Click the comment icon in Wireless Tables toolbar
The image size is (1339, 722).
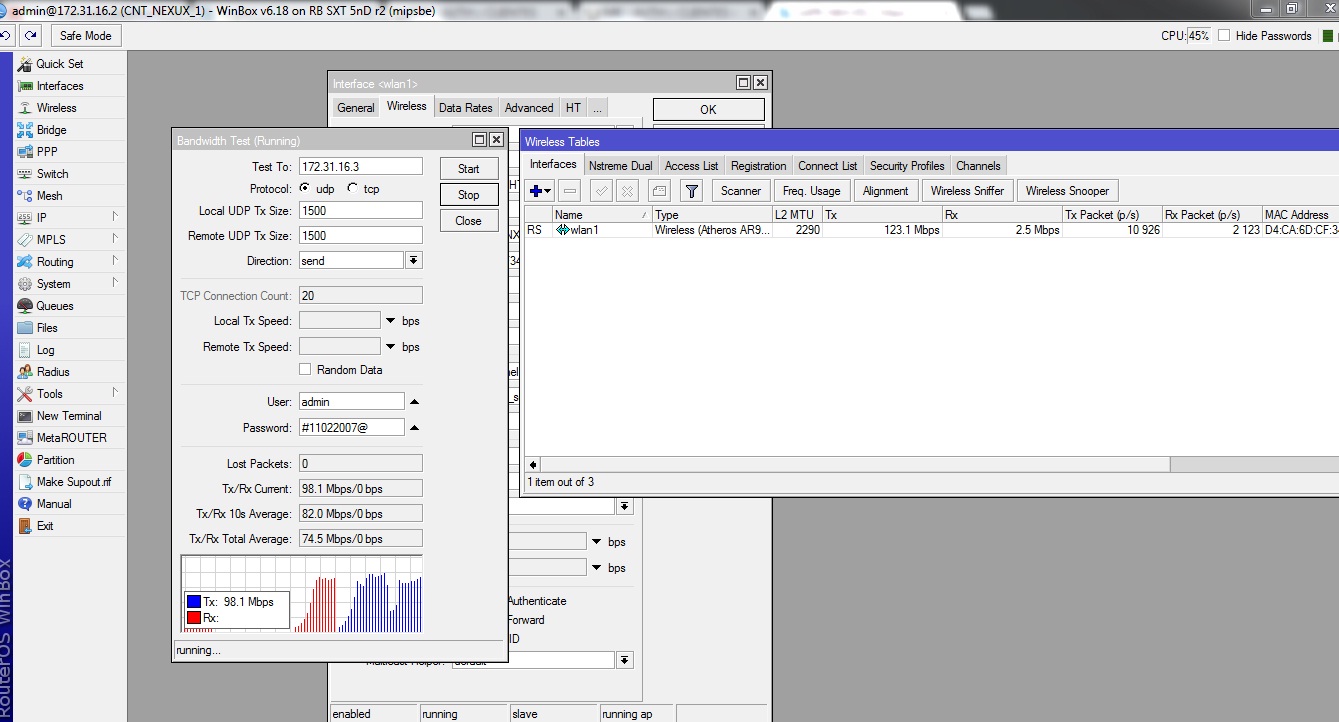tap(659, 191)
